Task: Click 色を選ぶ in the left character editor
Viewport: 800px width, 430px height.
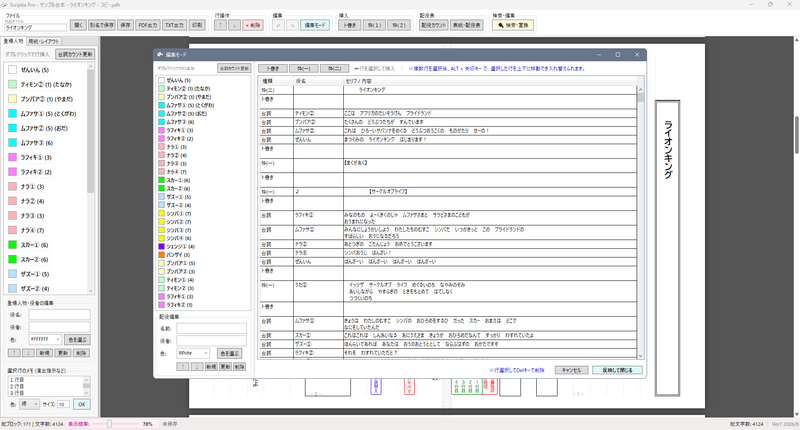Action: (78, 340)
